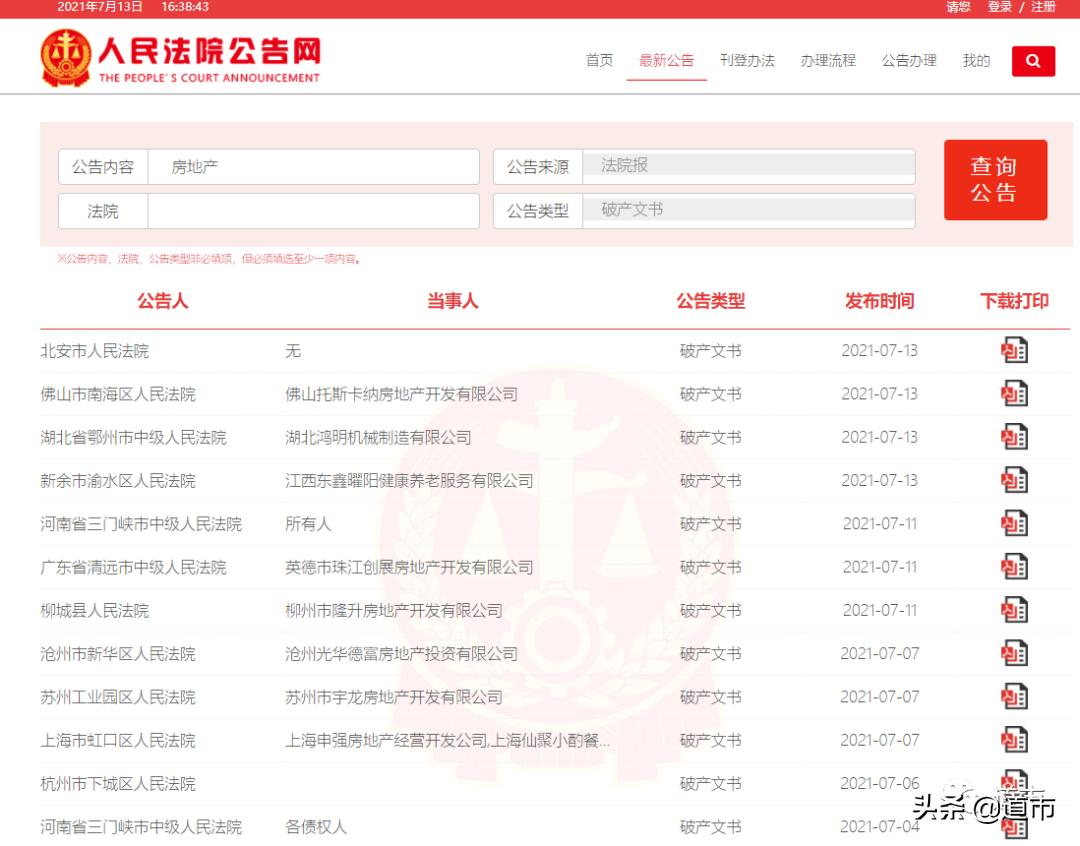
Task: Click the 登录 login link
Action: click(1000, 8)
